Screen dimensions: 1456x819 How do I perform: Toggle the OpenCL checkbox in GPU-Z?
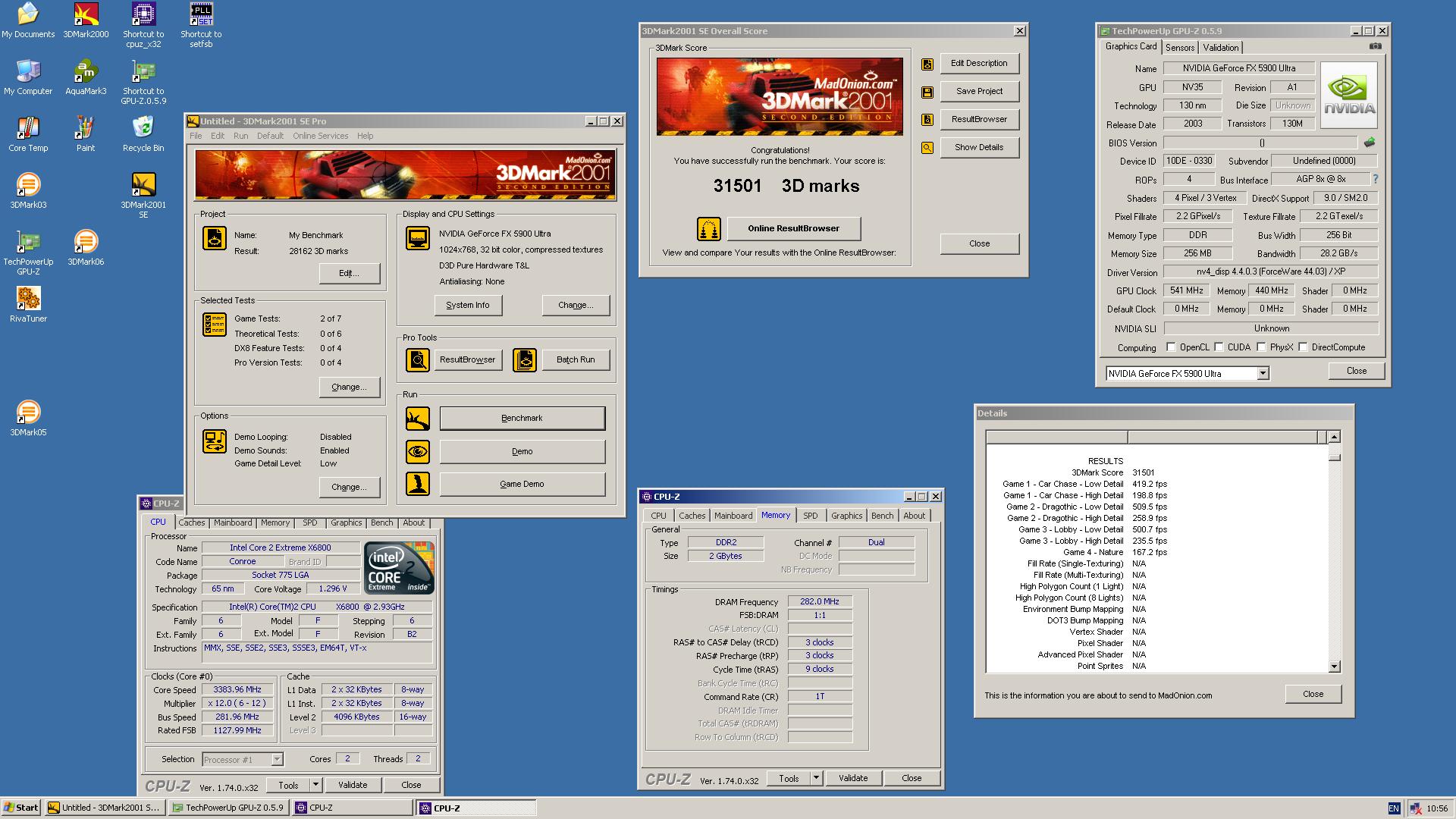click(1171, 347)
